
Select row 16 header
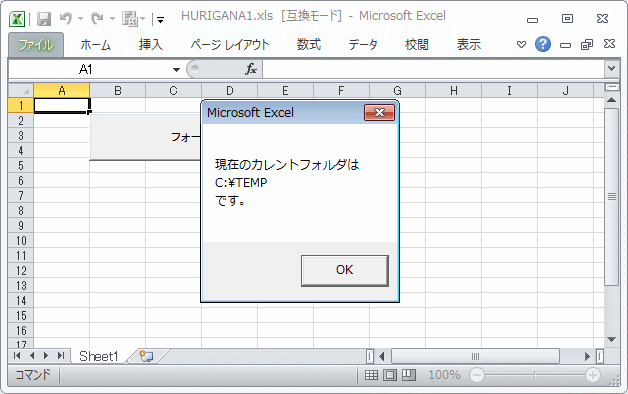pyautogui.click(x=21, y=331)
